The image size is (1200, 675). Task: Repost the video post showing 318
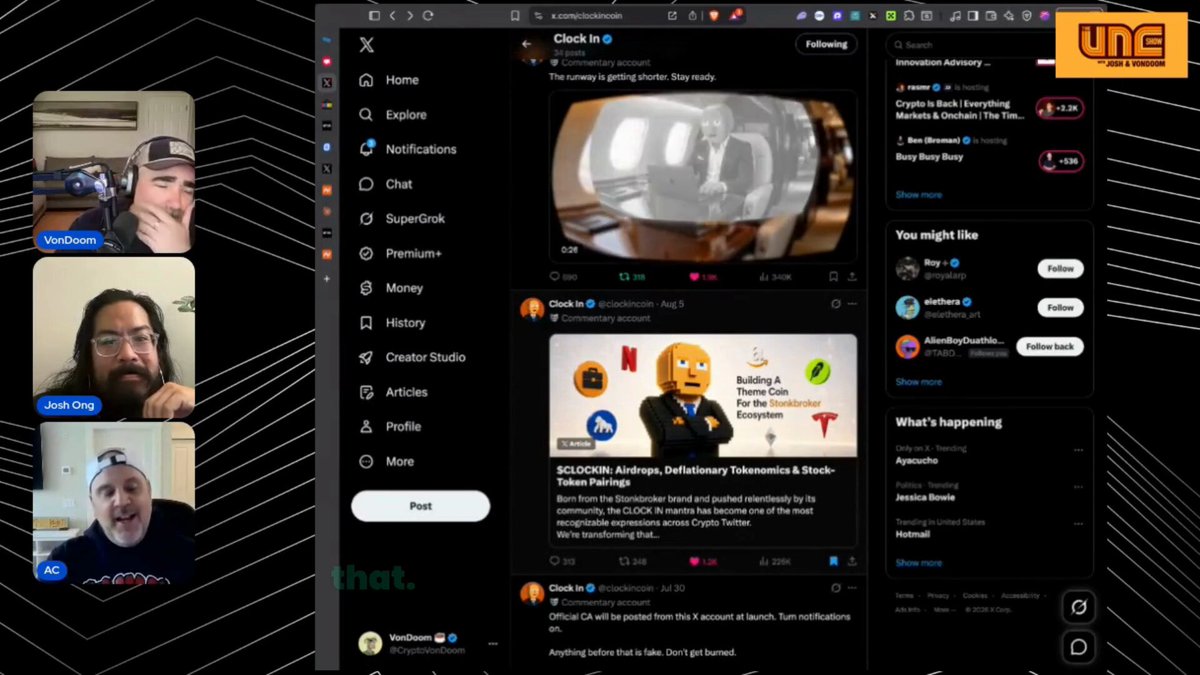(632, 277)
